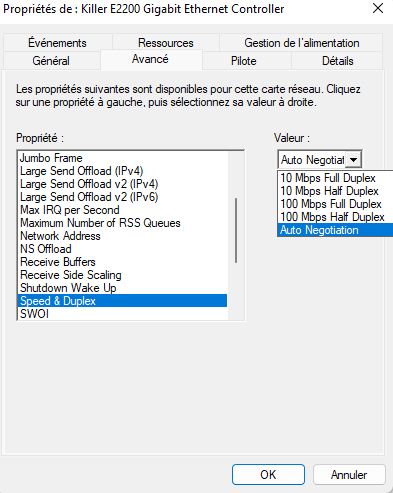Select Speed & Duplex property
The height and width of the screenshot is (493, 393).
pyautogui.click(x=122, y=301)
